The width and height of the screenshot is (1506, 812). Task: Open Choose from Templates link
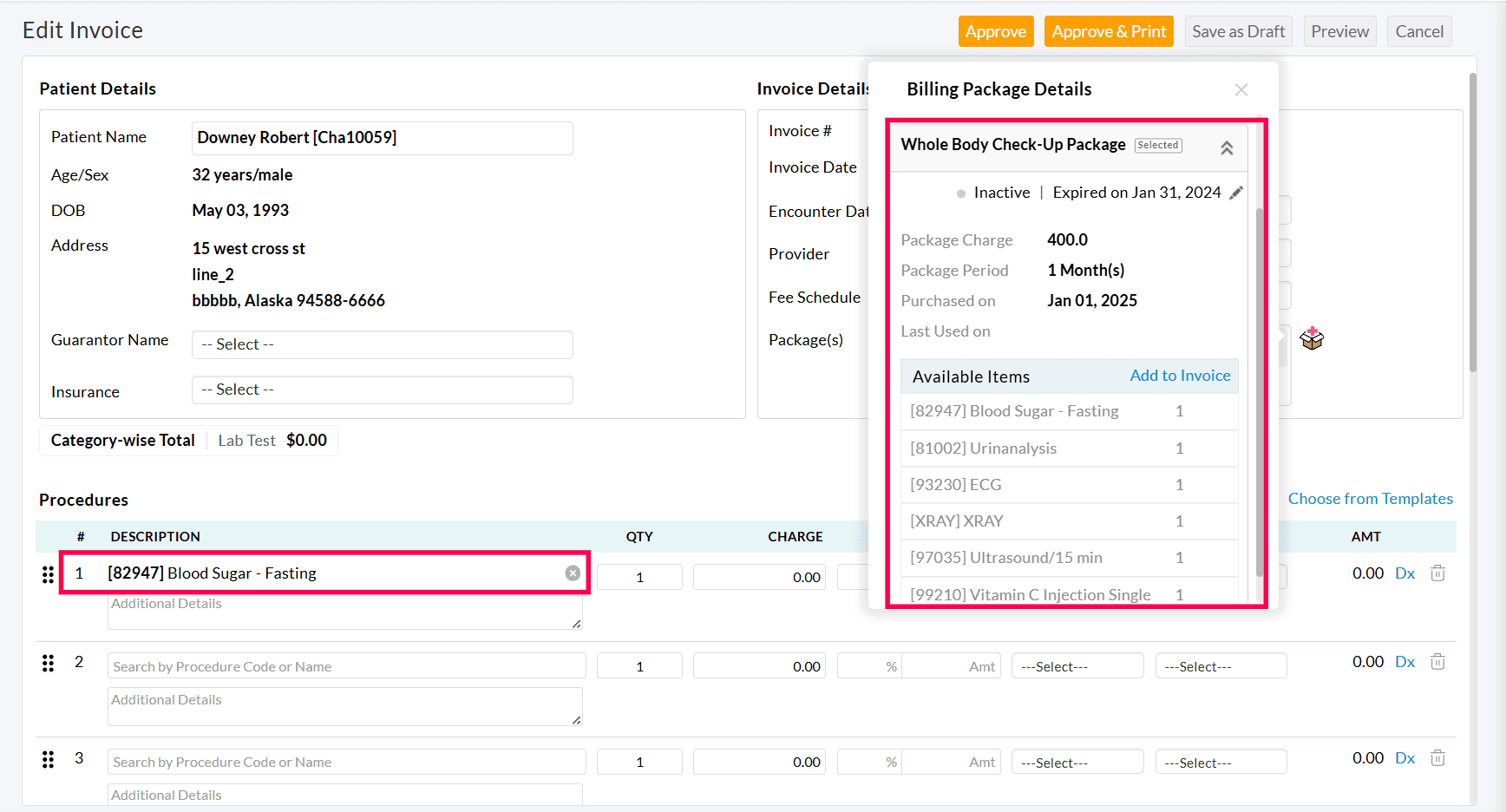pyautogui.click(x=1370, y=499)
